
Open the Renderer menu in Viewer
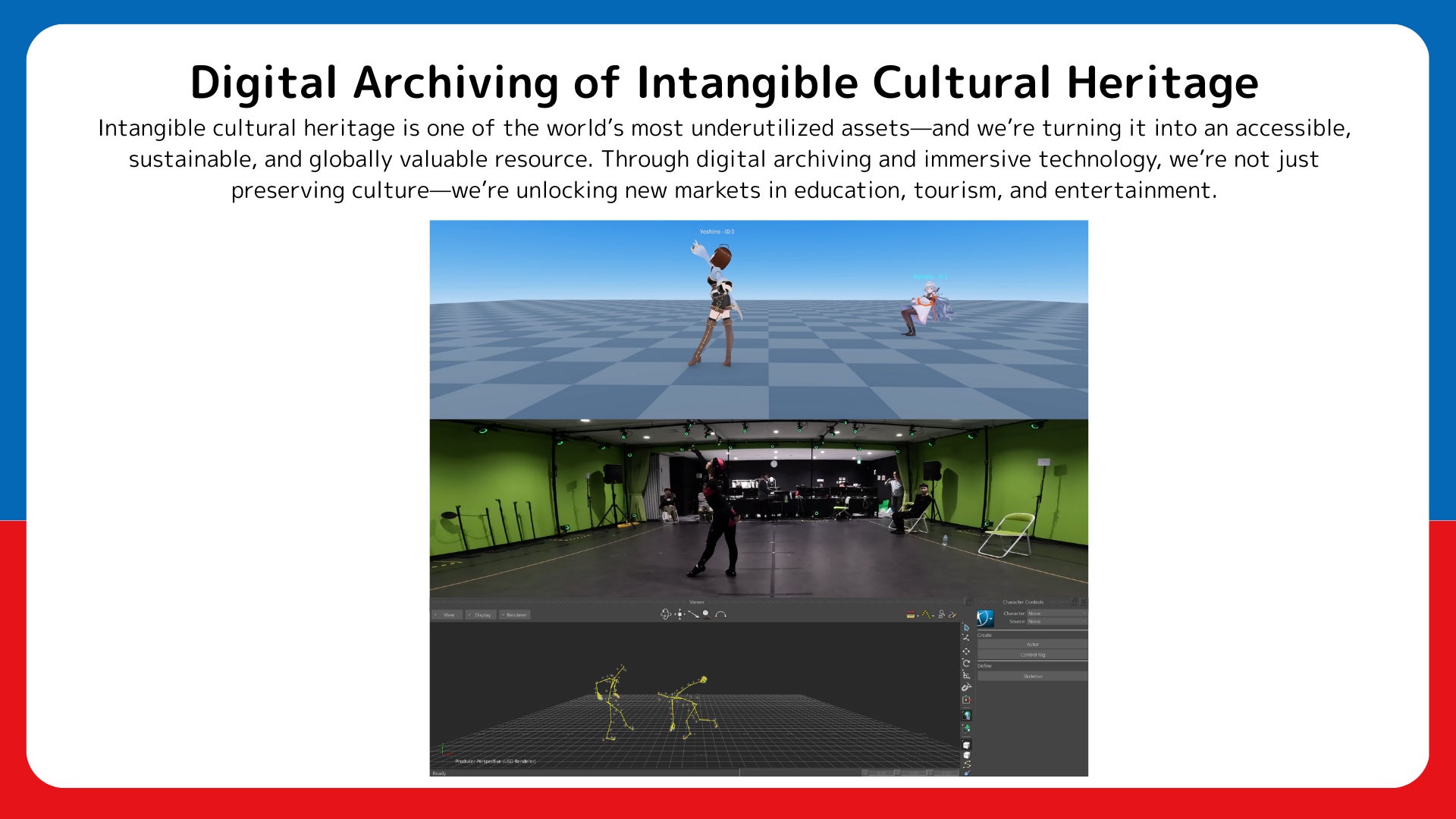tap(514, 615)
